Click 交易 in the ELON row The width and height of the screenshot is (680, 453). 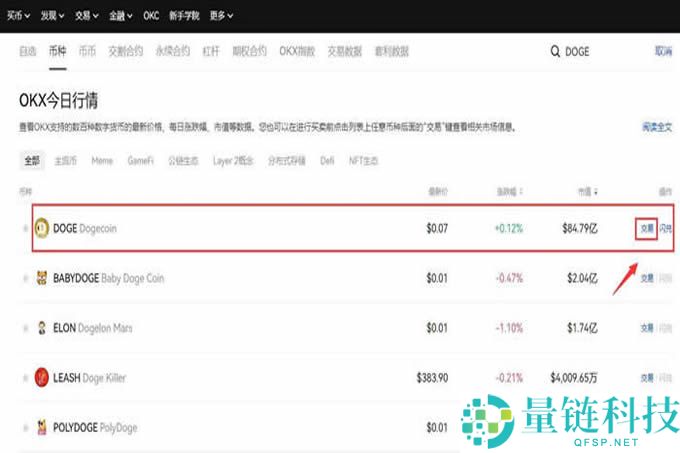647,328
